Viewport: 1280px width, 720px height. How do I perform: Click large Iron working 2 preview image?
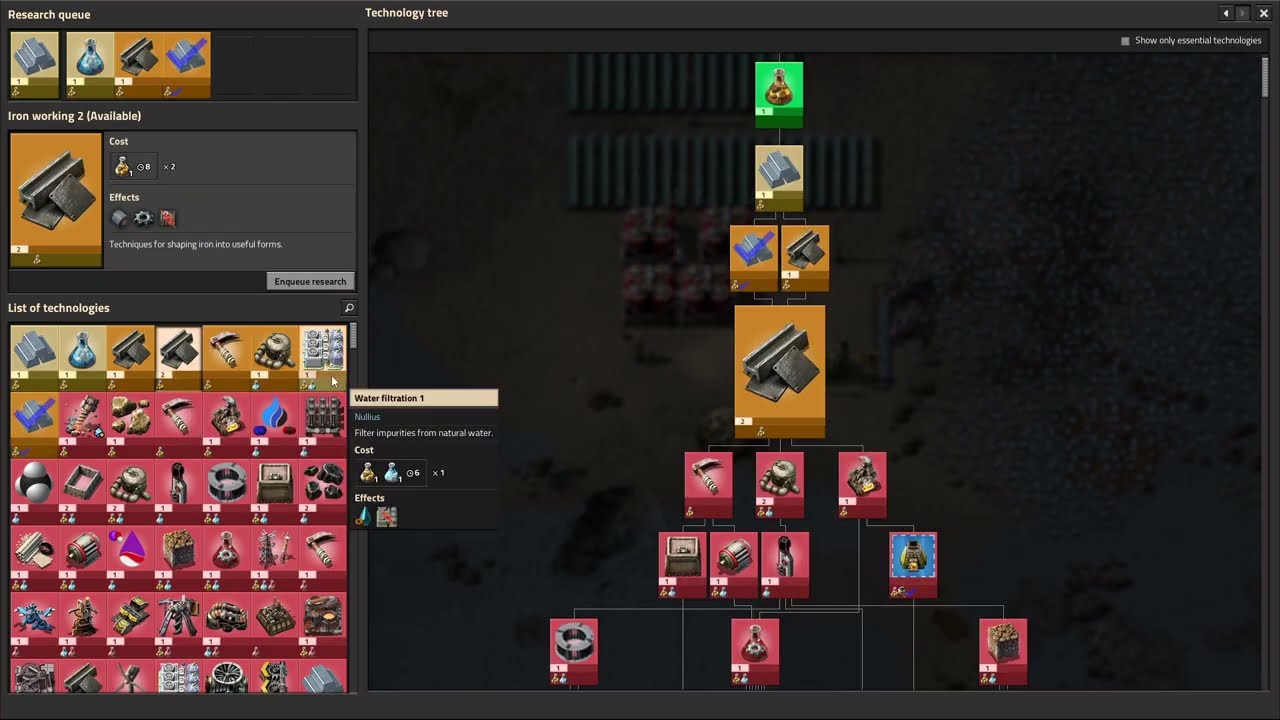click(56, 200)
